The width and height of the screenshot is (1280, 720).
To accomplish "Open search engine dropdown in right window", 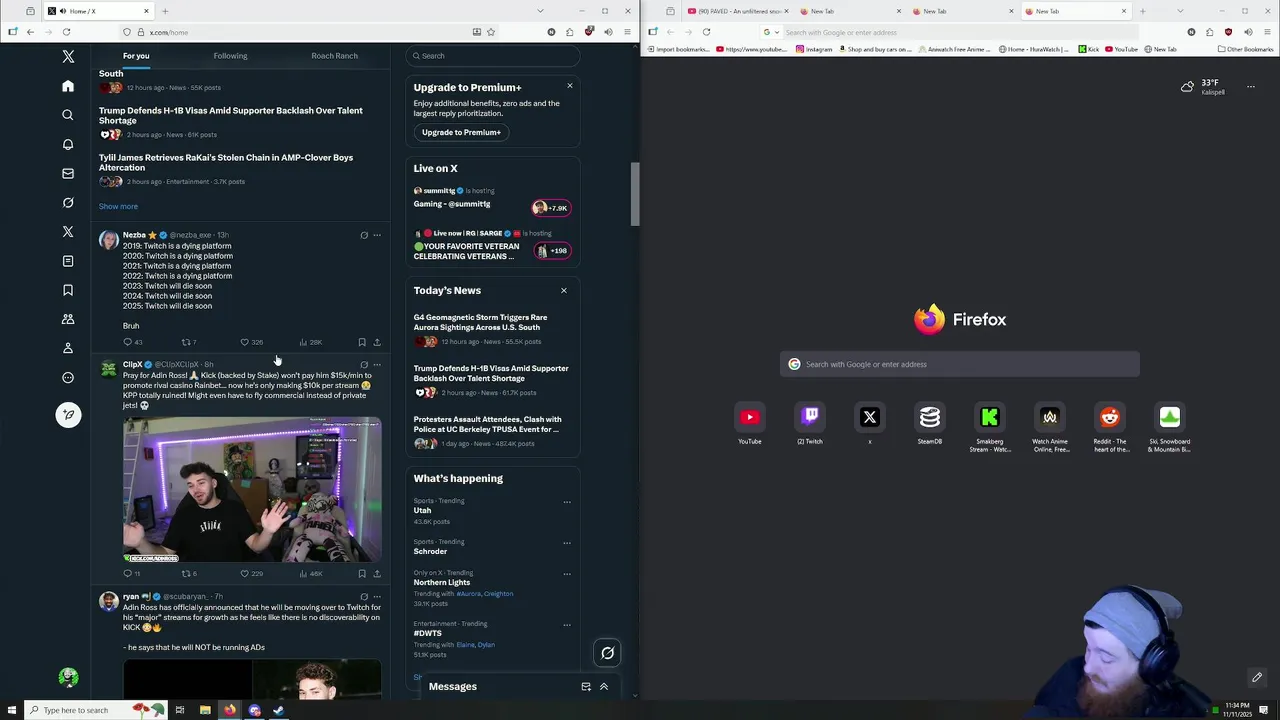I will (x=769, y=32).
